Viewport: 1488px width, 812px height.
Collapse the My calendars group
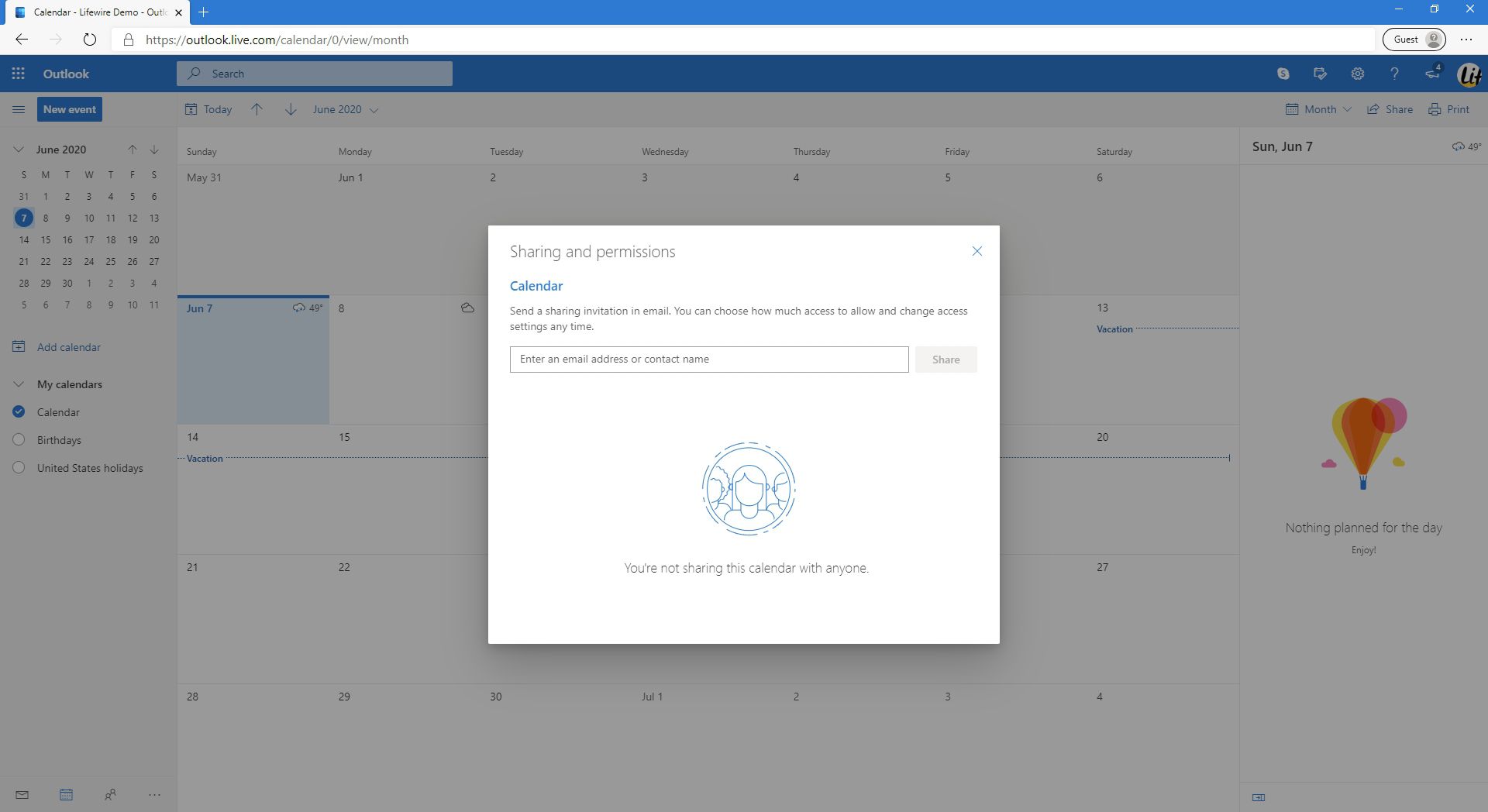click(x=19, y=384)
